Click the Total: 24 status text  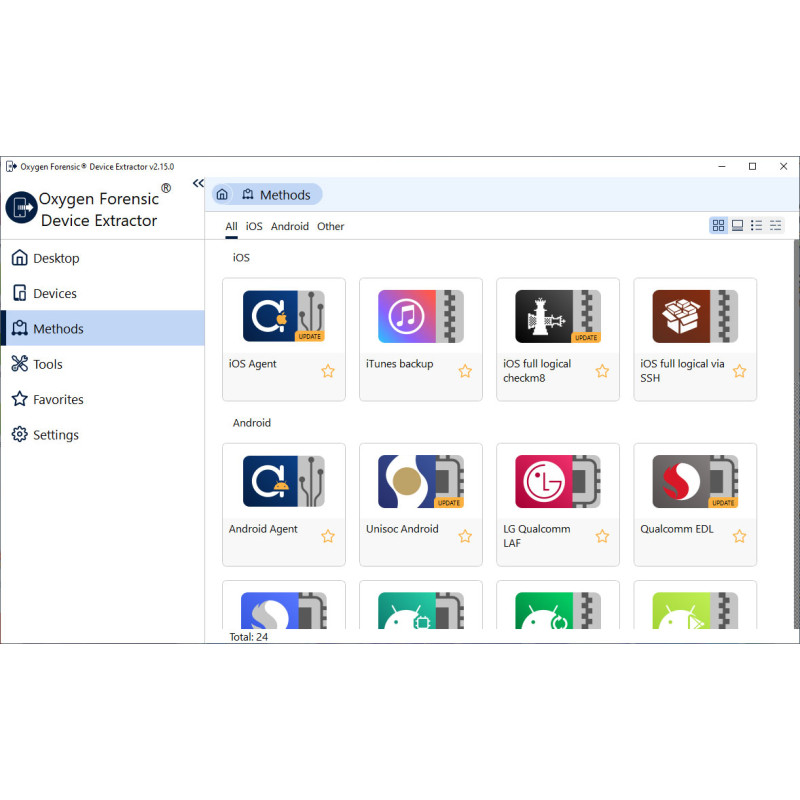click(x=248, y=637)
